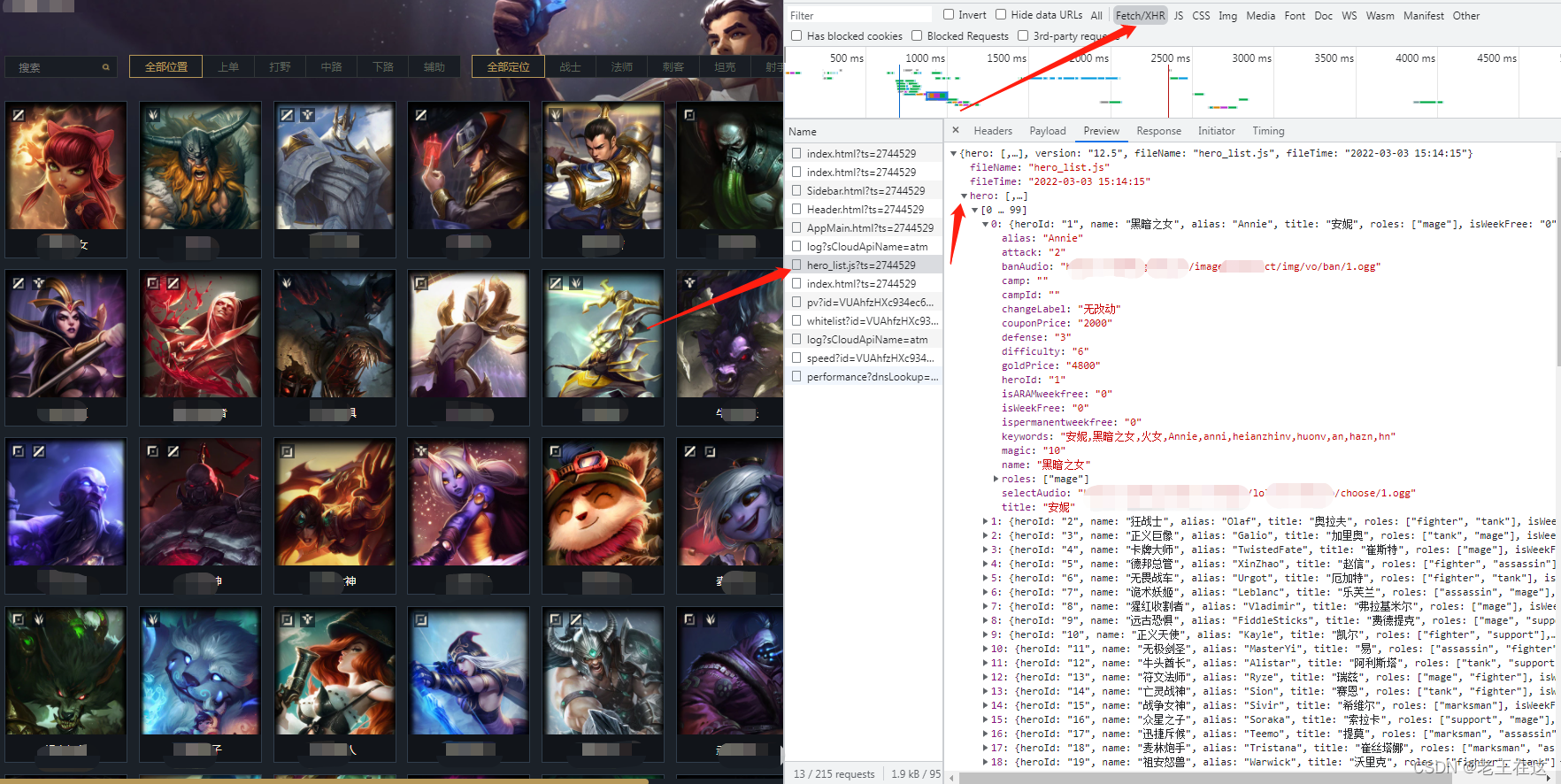Switch to the Headers tab

click(x=993, y=131)
